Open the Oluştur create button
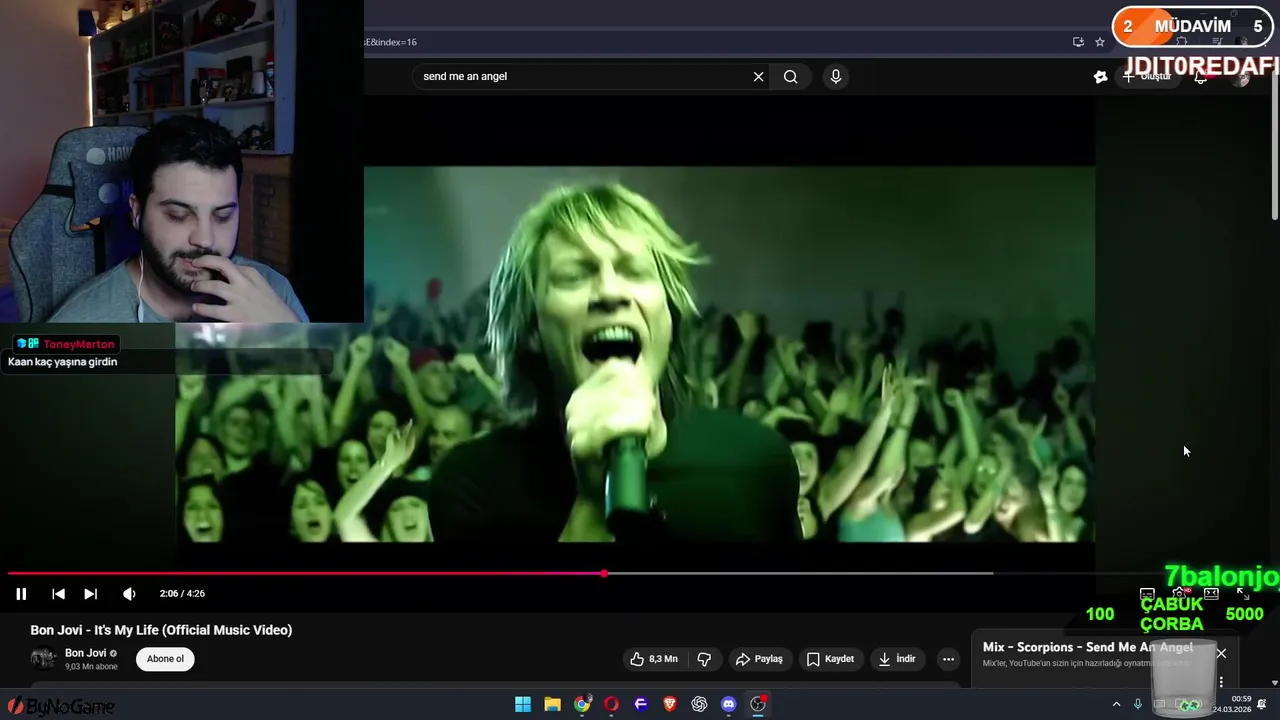The image size is (1280, 720). tap(1148, 76)
